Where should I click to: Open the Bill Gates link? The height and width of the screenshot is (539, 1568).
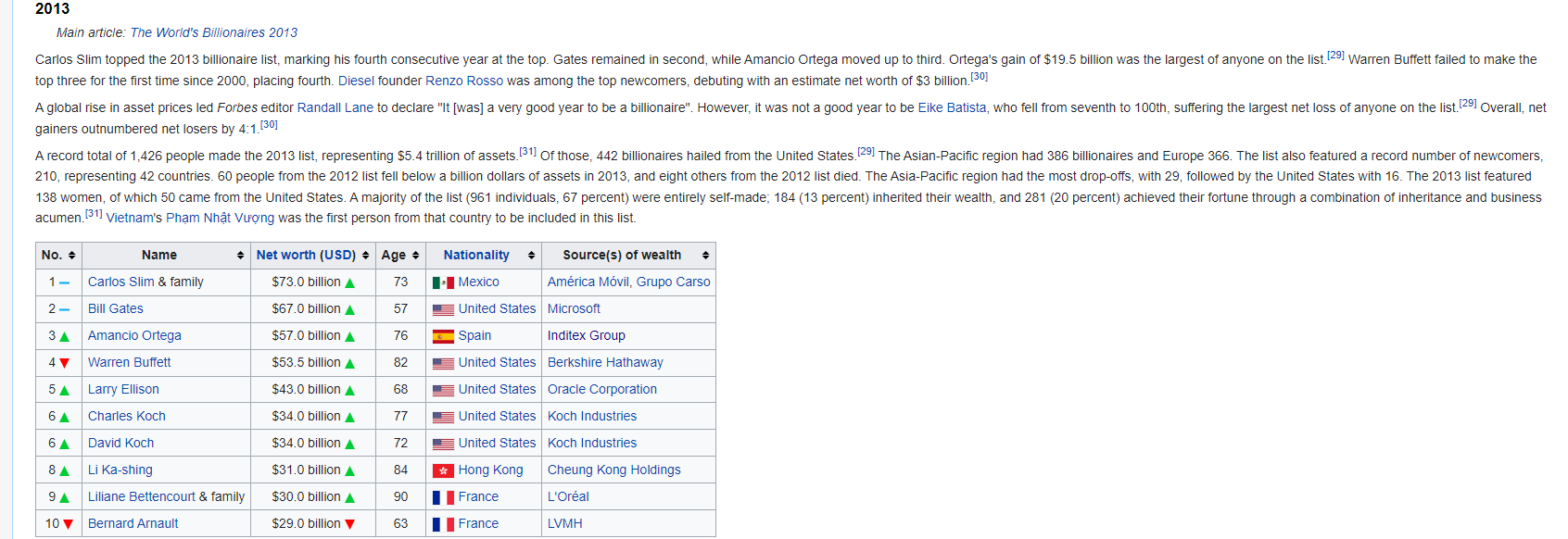(x=116, y=308)
